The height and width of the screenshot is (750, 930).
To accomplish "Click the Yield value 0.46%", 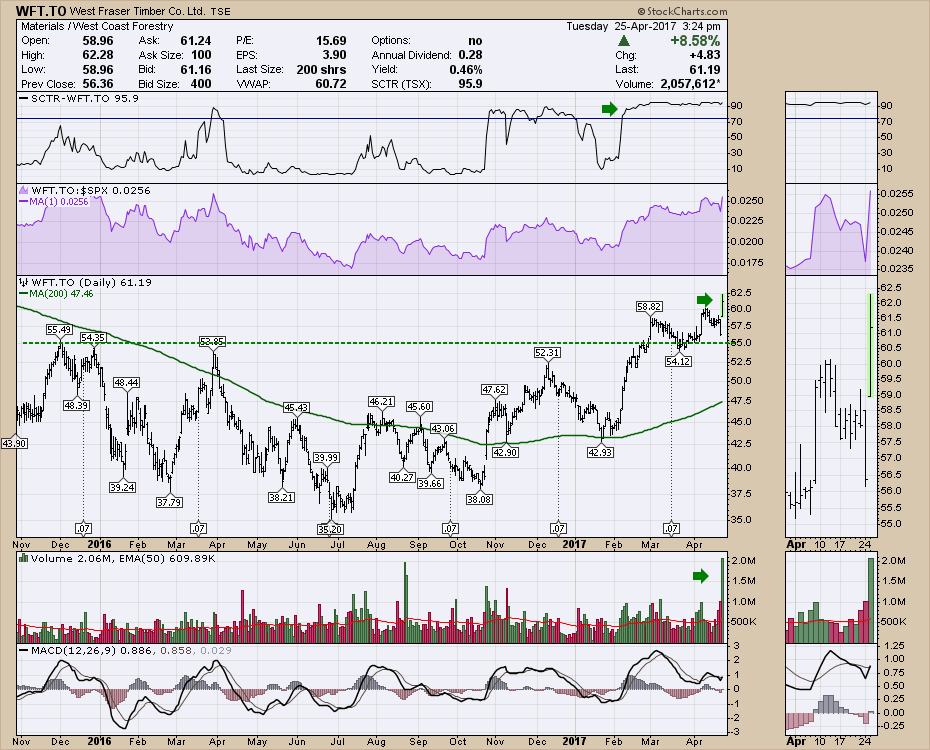I will click(x=466, y=70).
